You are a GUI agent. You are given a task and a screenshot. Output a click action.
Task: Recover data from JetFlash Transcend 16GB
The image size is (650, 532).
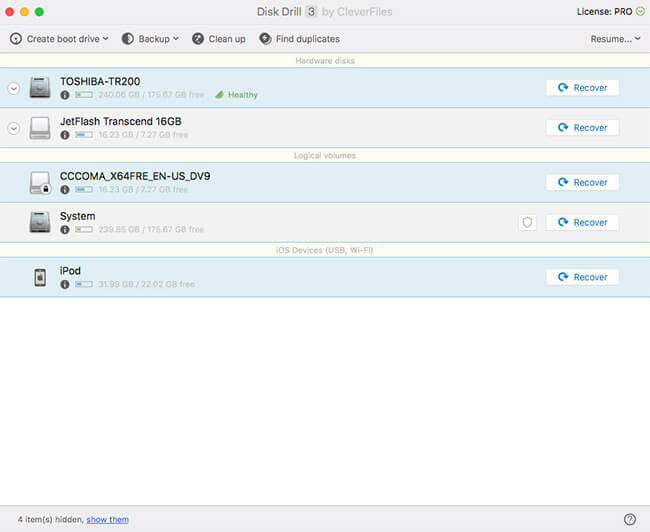(x=582, y=128)
